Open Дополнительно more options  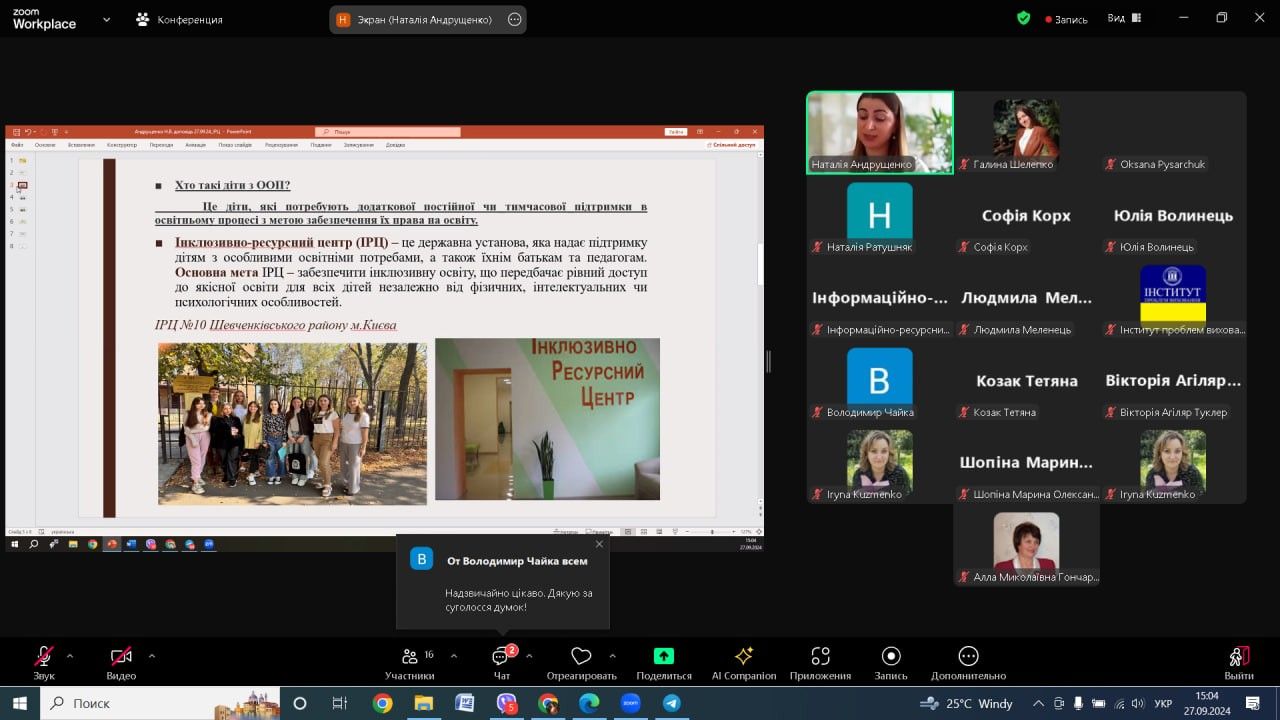968,663
